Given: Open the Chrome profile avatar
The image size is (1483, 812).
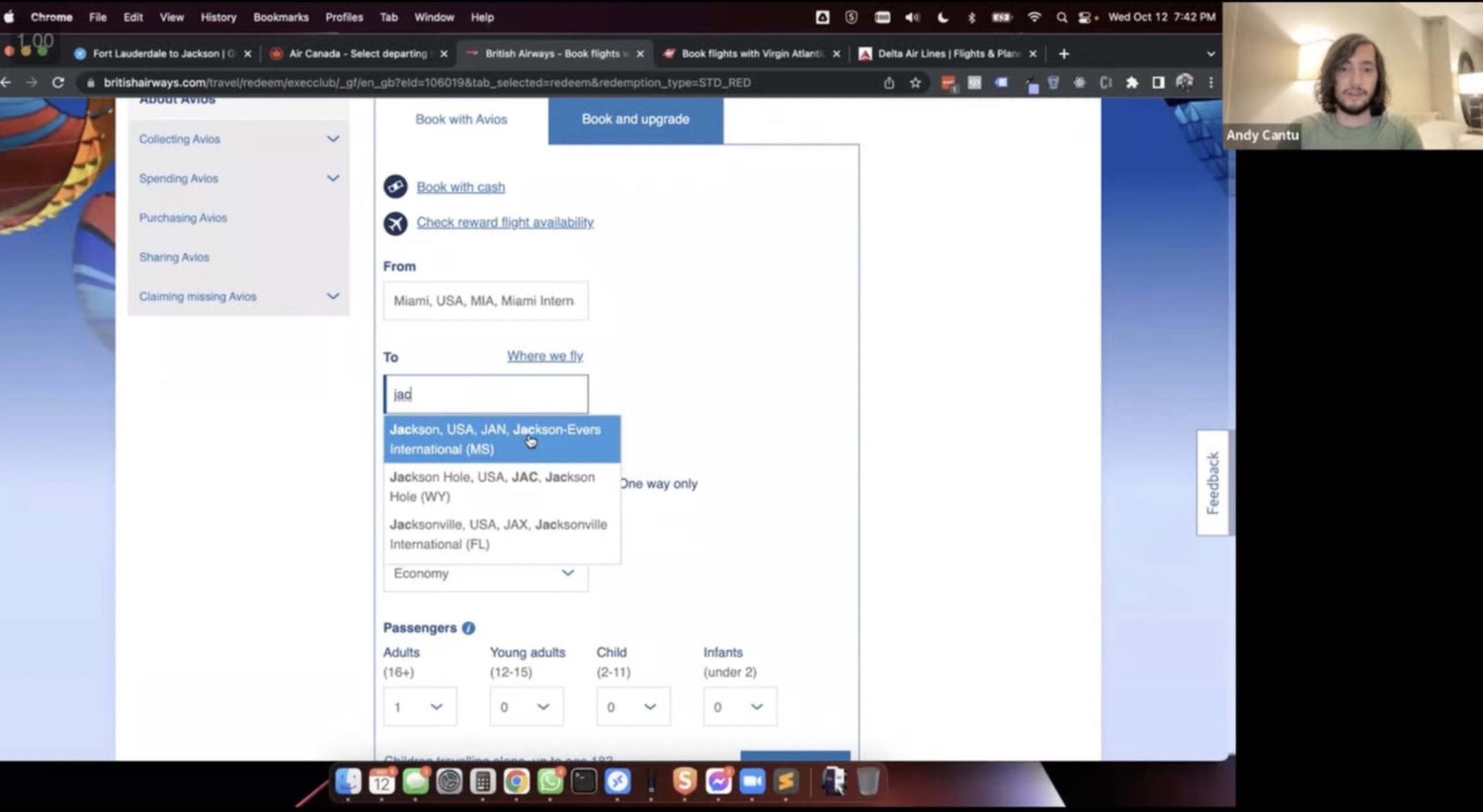Looking at the screenshot, I should pos(1184,83).
